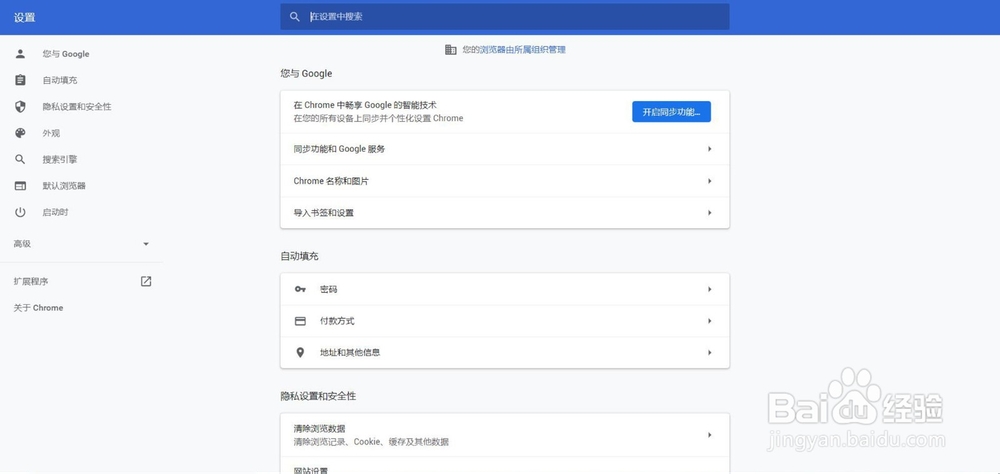Image resolution: width=1000 pixels, height=474 pixels.
Task: Click the shield icon for 隐私设置和安全性
Action: point(20,107)
